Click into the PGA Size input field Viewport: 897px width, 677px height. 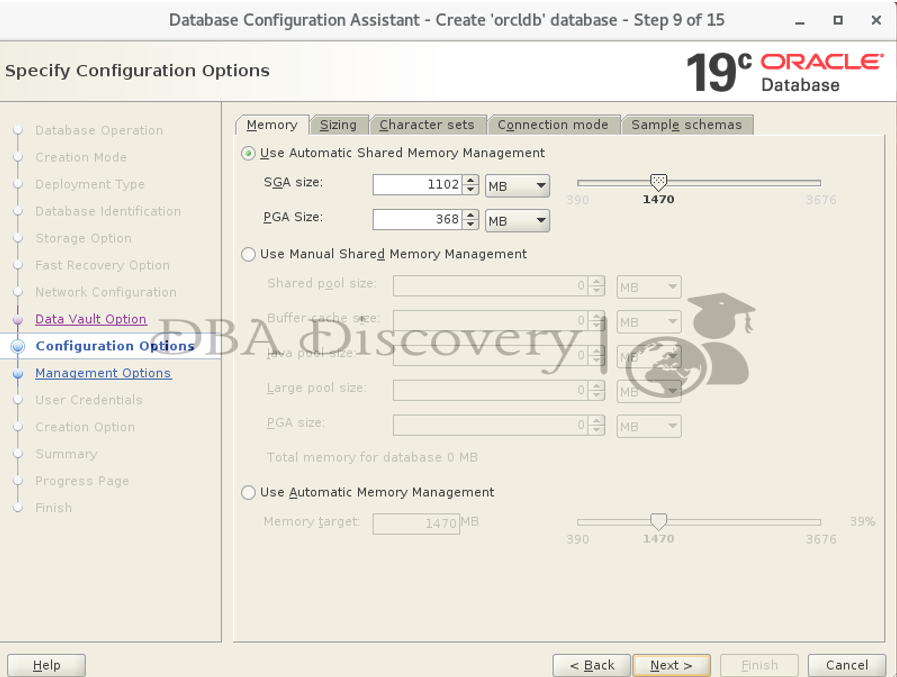[x=416, y=219]
